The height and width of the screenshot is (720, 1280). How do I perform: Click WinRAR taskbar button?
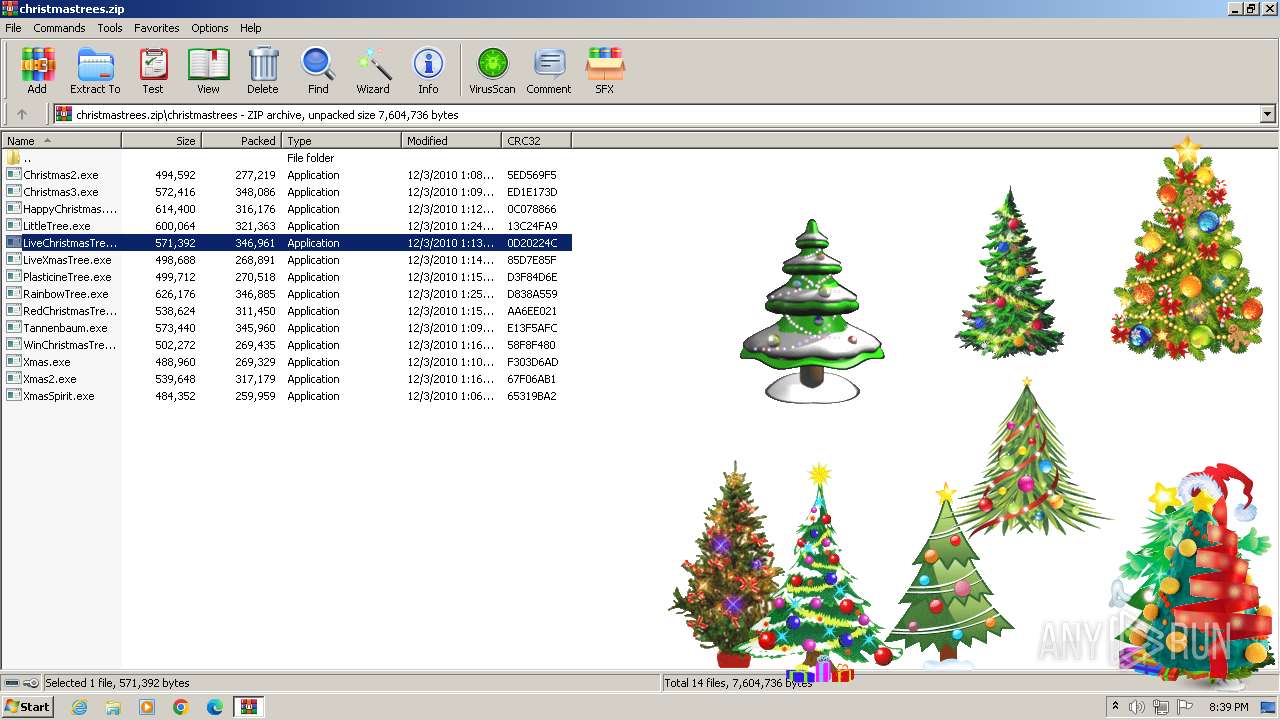point(248,707)
